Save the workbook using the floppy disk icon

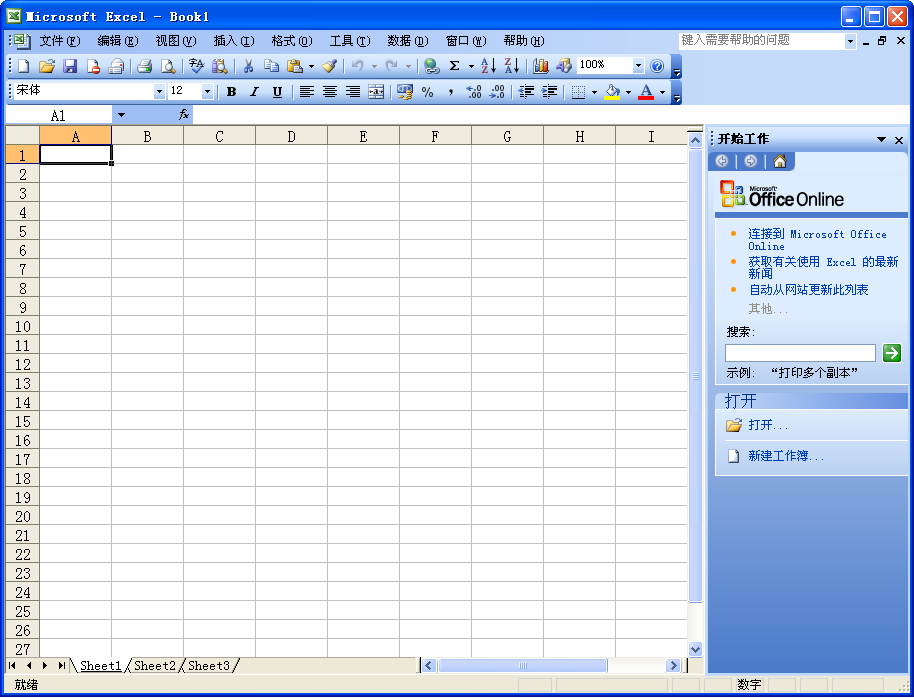(x=70, y=66)
